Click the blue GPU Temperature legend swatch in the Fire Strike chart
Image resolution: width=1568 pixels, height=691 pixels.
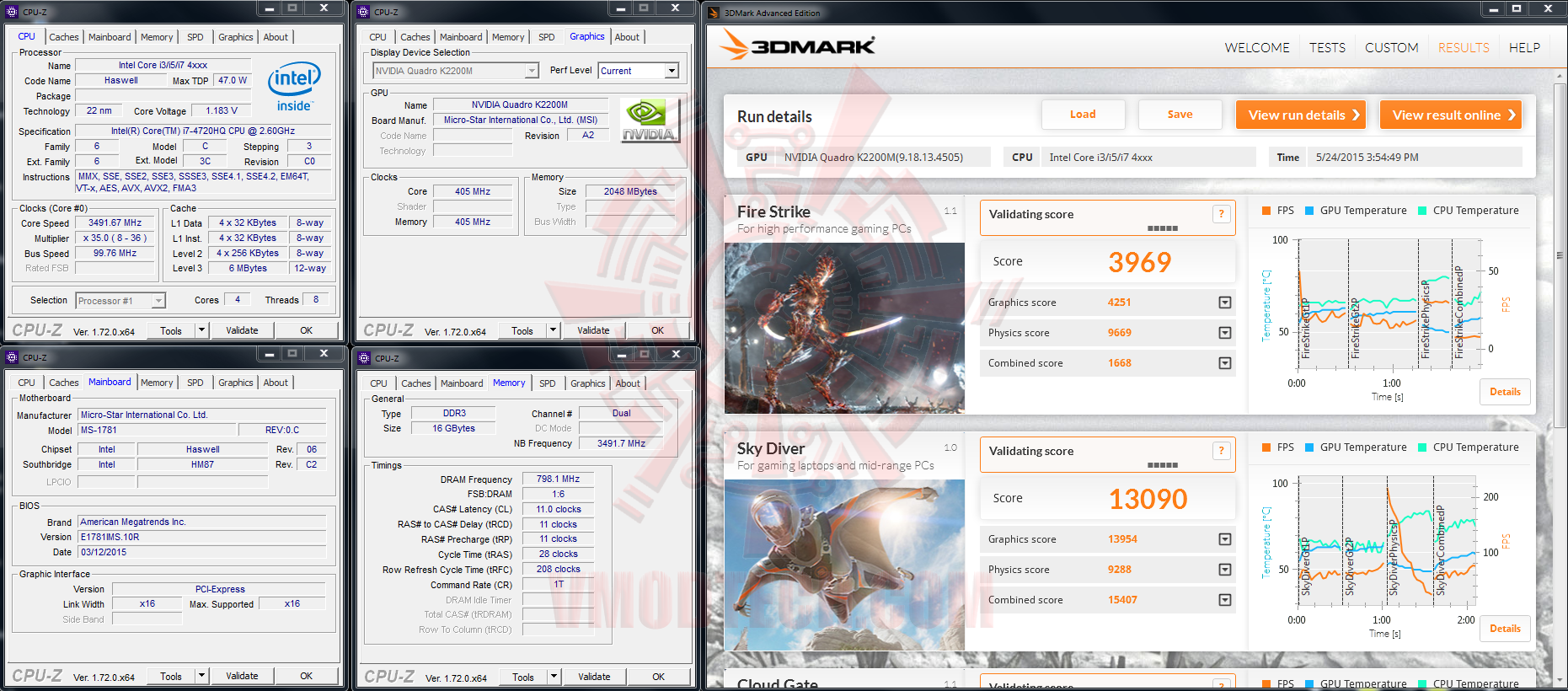tap(1309, 211)
